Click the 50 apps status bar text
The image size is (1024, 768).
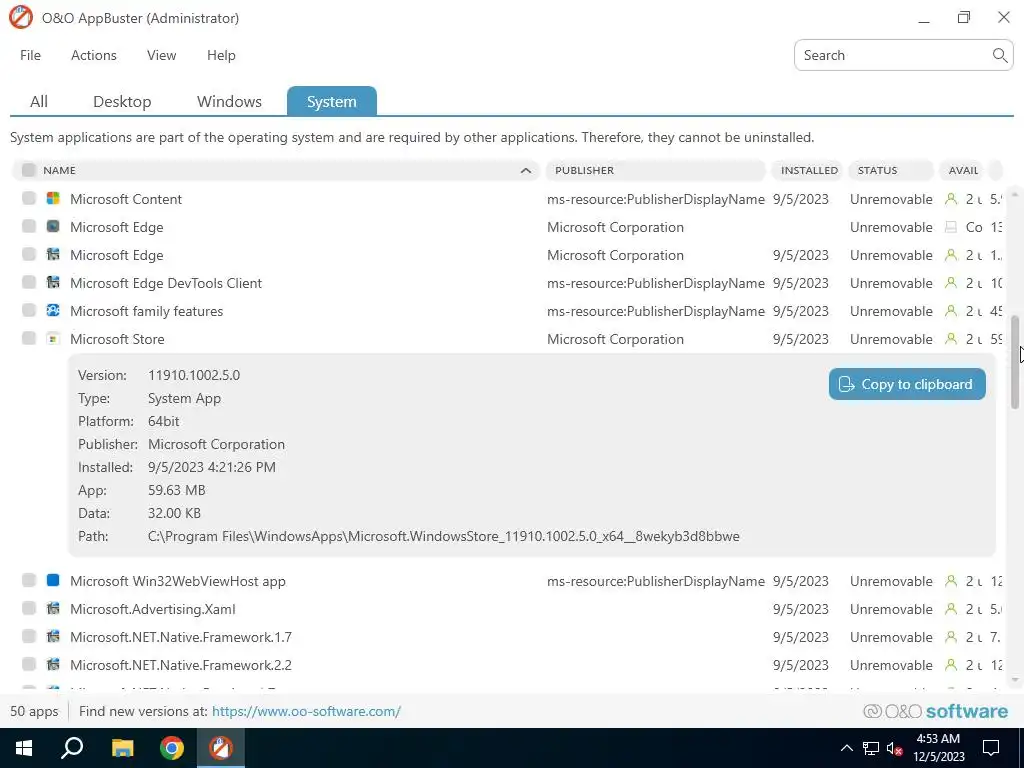coord(34,711)
